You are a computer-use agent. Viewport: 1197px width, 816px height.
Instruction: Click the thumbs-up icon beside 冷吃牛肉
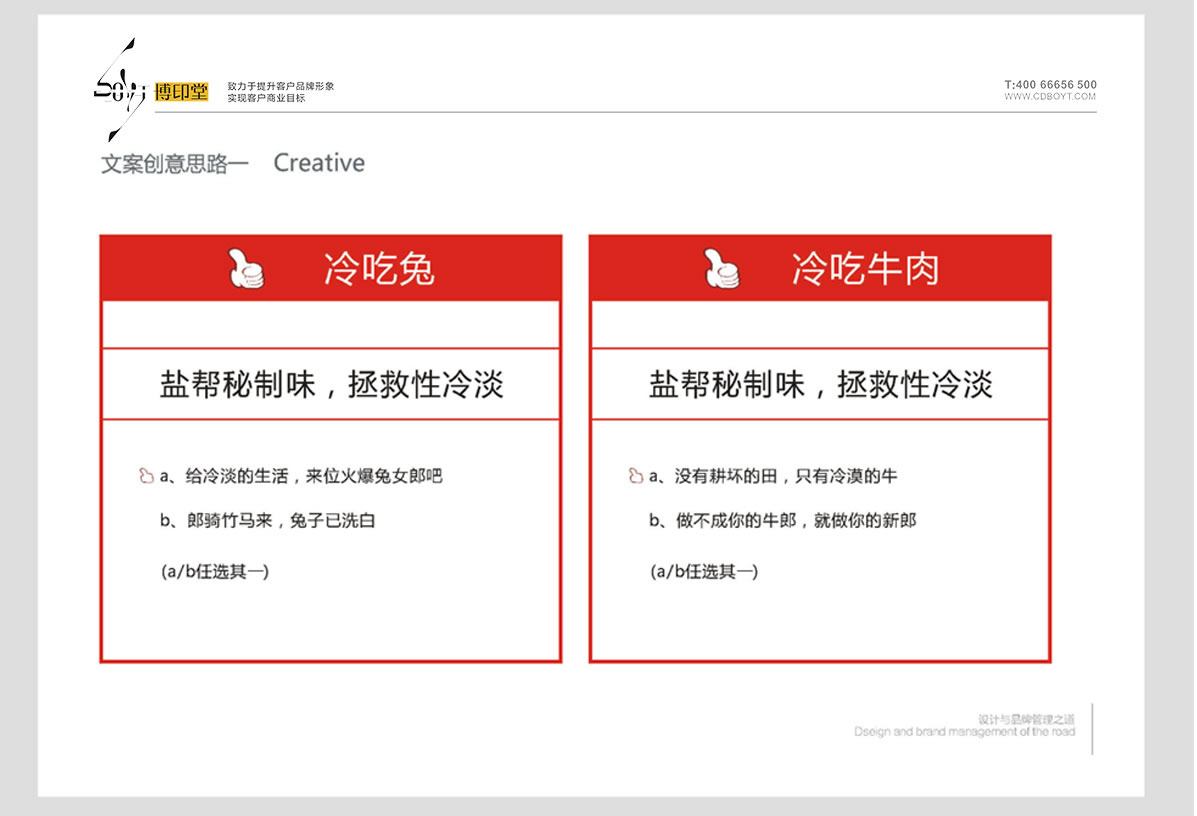click(721, 269)
